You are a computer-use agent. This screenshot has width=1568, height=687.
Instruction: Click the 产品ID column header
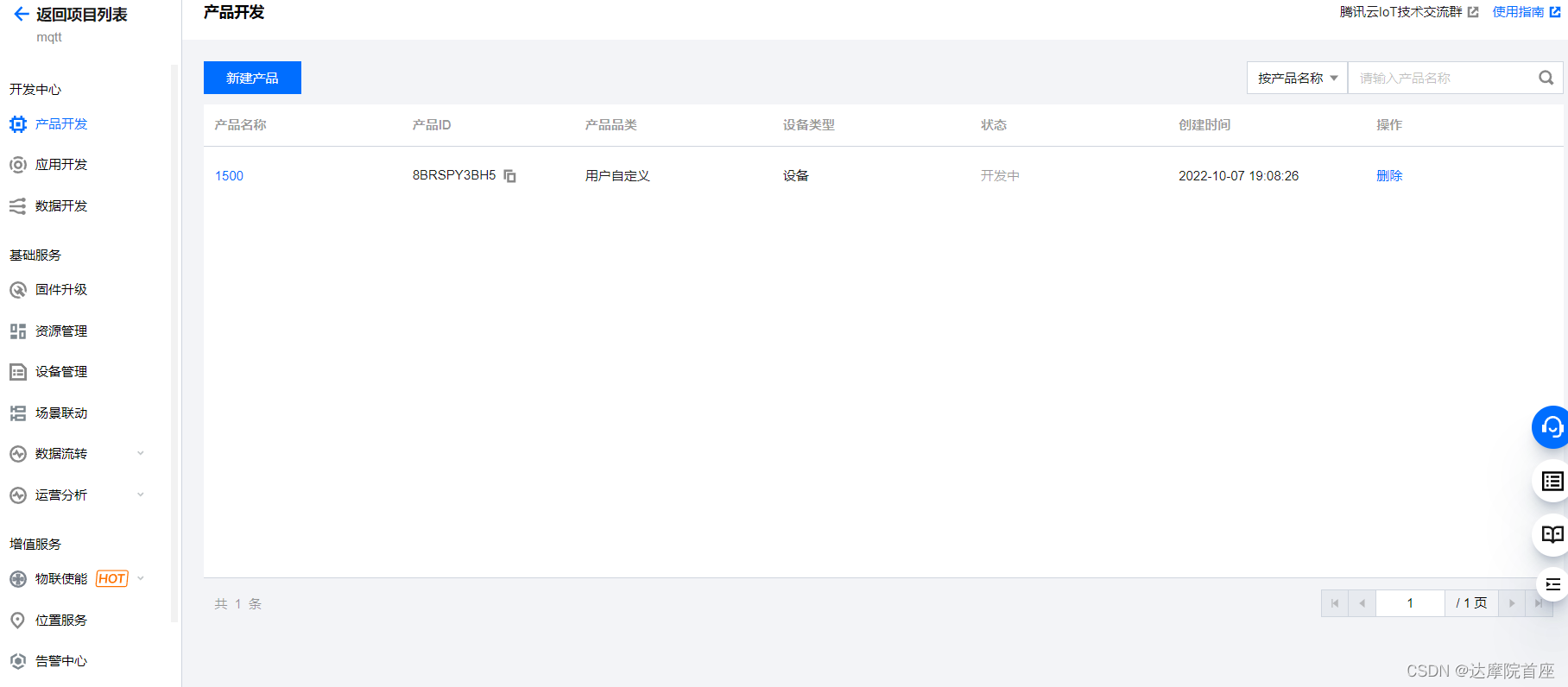432,125
